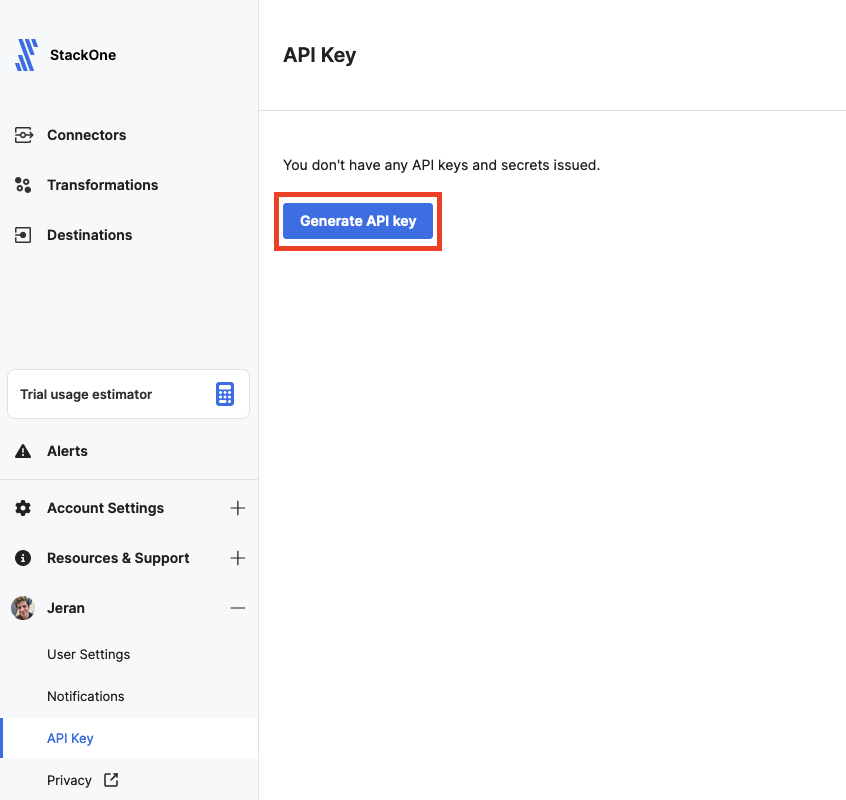
Task: Click the Trial usage estimator bar
Action: pyautogui.click(x=128, y=394)
